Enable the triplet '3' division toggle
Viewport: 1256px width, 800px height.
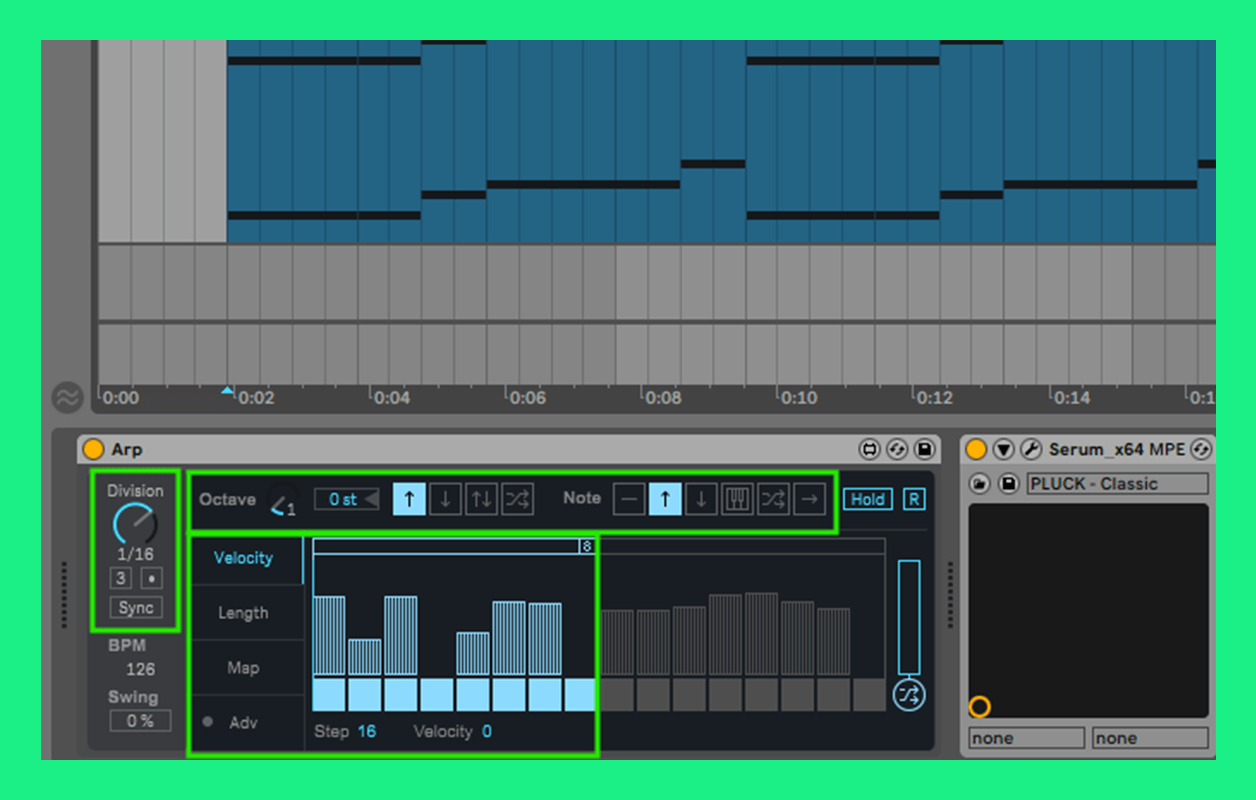click(121, 579)
